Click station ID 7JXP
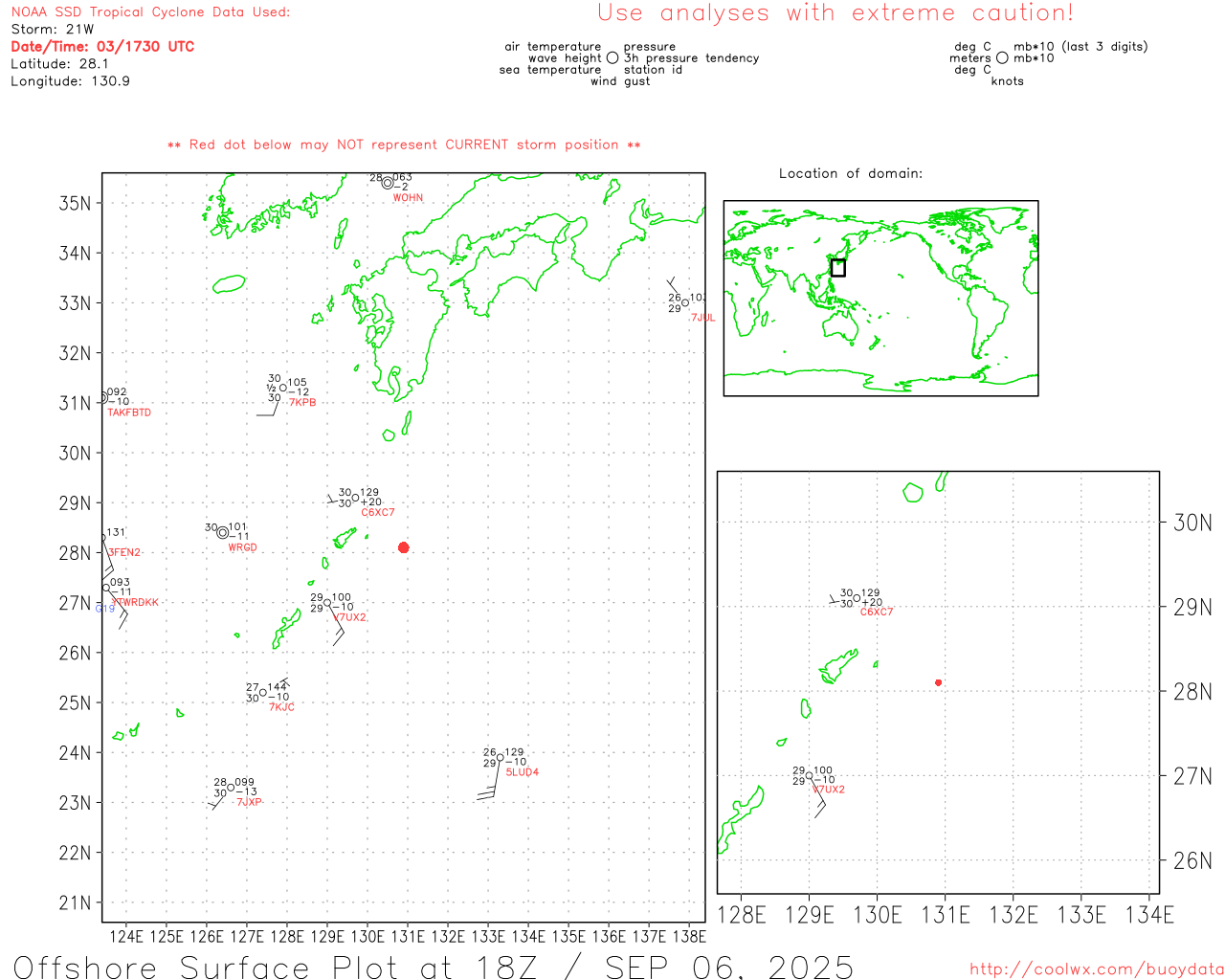The height and width of the screenshot is (980, 1225). (x=250, y=802)
